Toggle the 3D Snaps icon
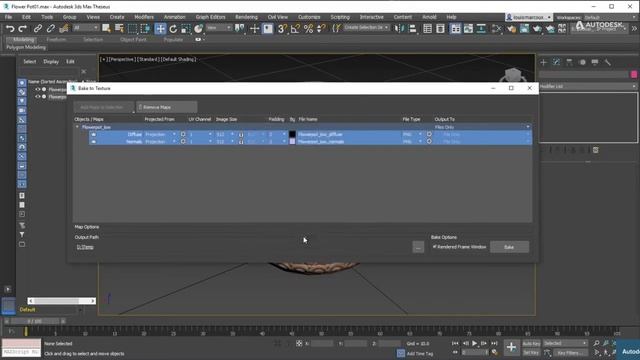This screenshot has width=640, height=360. point(282,29)
